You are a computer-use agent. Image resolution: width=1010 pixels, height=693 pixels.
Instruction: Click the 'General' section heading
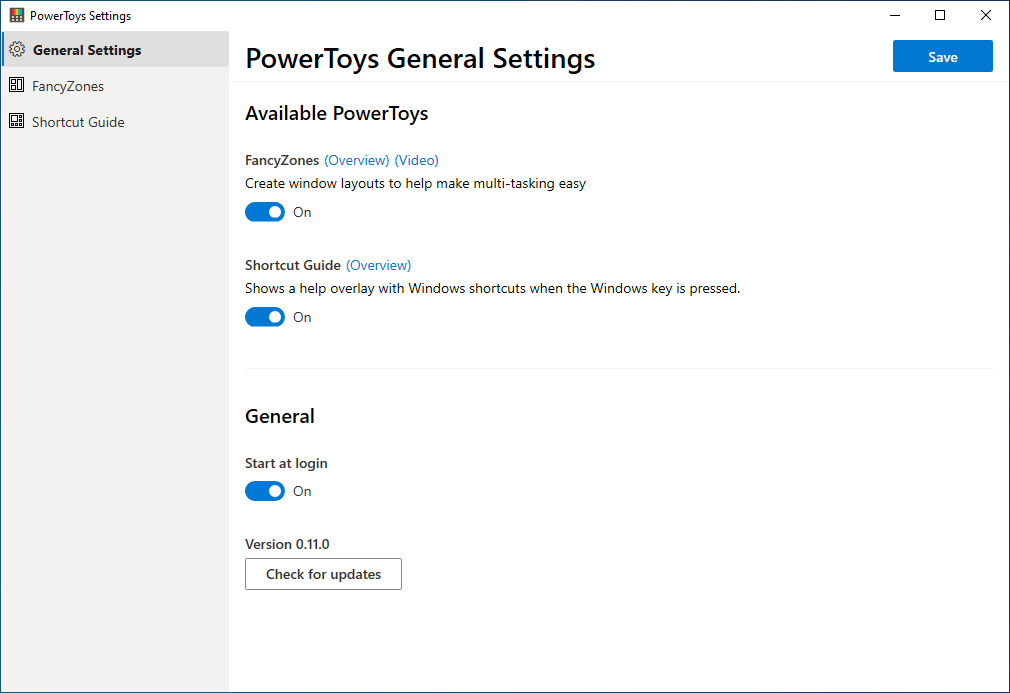click(280, 416)
